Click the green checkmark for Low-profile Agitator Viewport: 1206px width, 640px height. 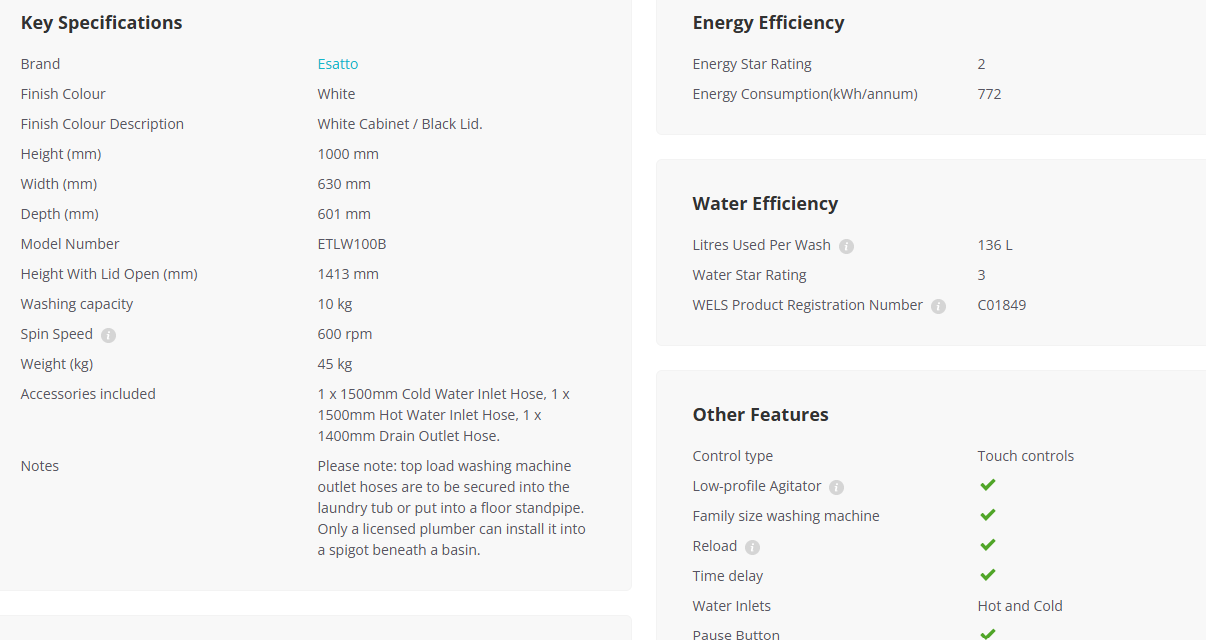987,485
